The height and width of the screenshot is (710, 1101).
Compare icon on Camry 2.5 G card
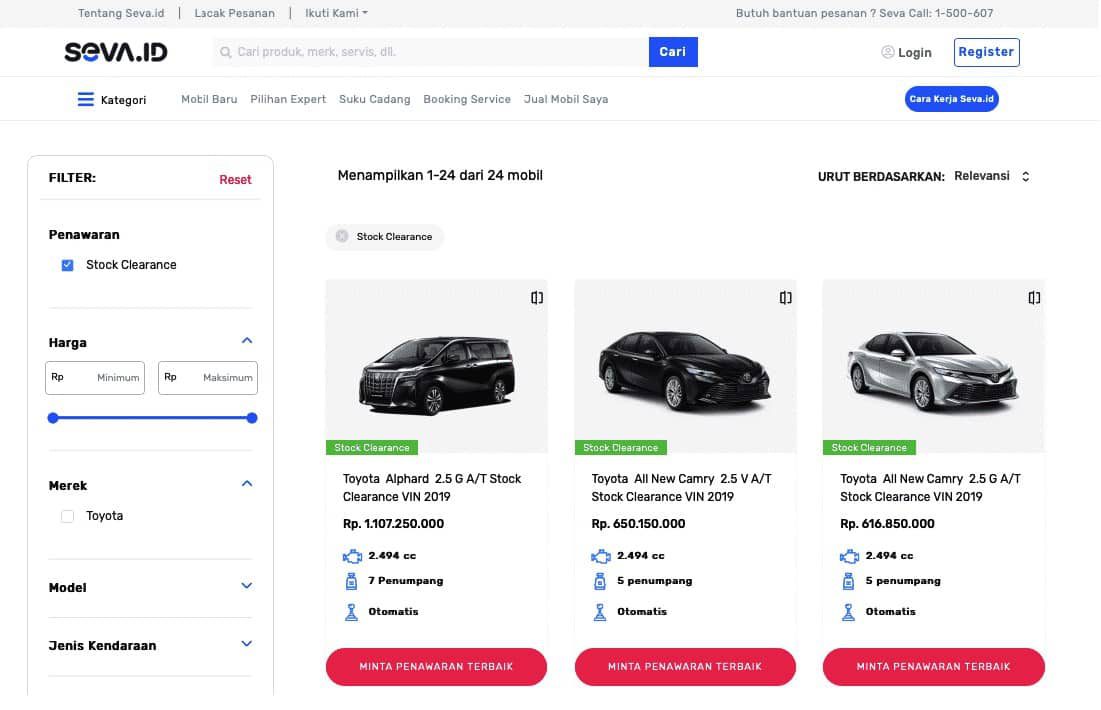[x=1034, y=298]
